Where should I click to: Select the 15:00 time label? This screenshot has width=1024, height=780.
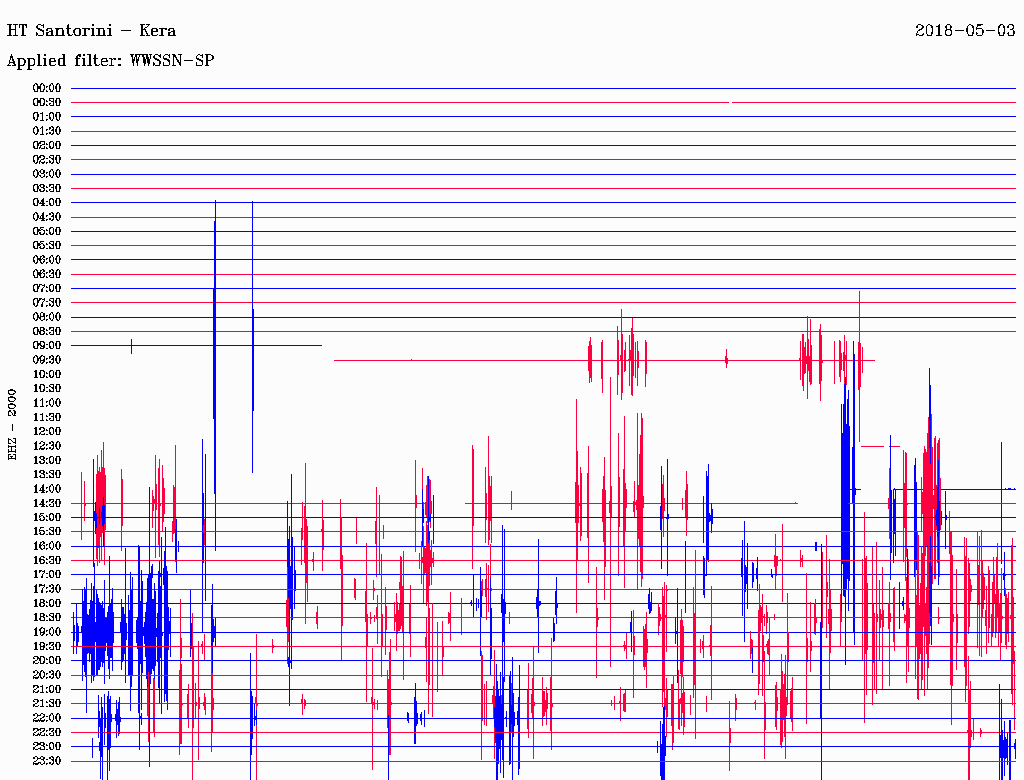coord(47,517)
